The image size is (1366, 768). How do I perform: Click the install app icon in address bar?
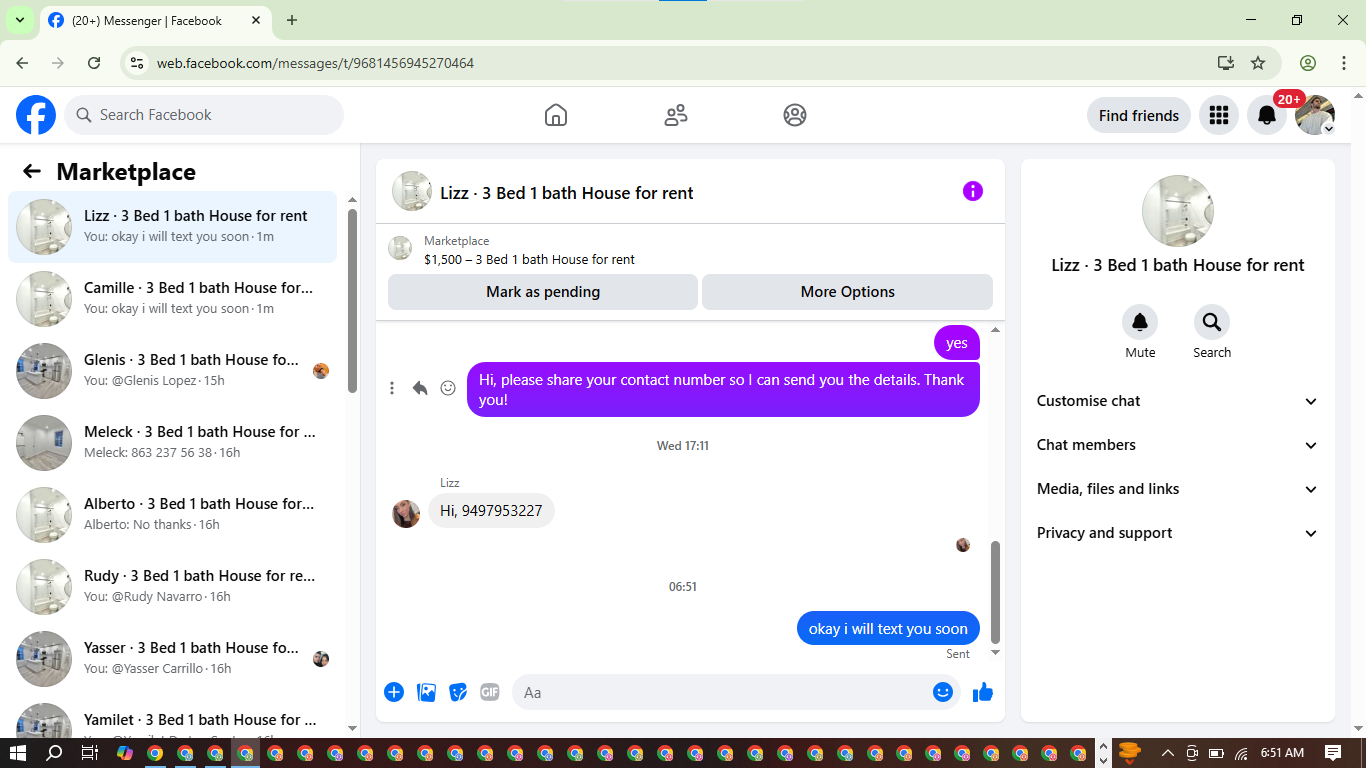coord(1226,63)
